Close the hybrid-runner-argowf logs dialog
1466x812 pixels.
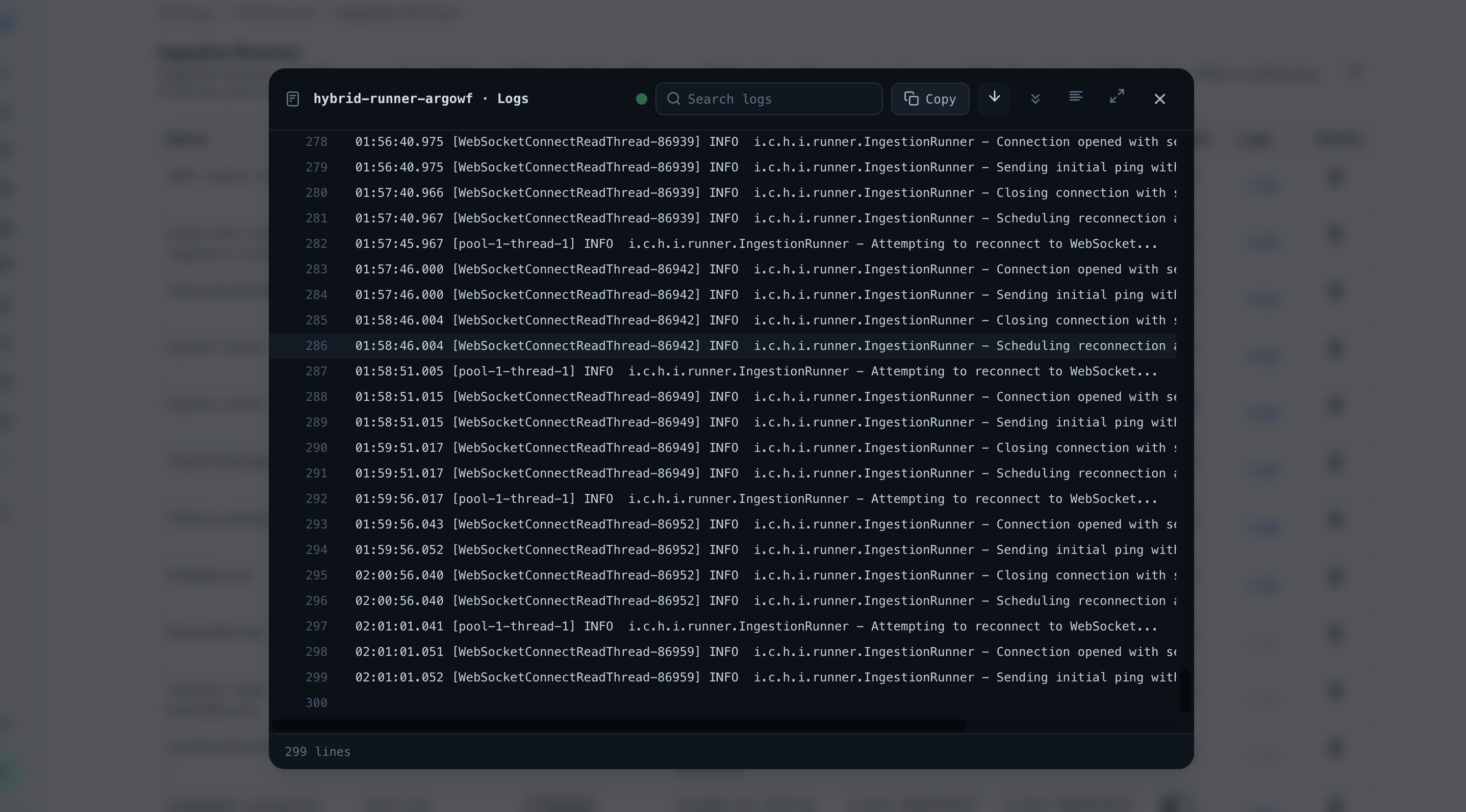tap(1160, 99)
